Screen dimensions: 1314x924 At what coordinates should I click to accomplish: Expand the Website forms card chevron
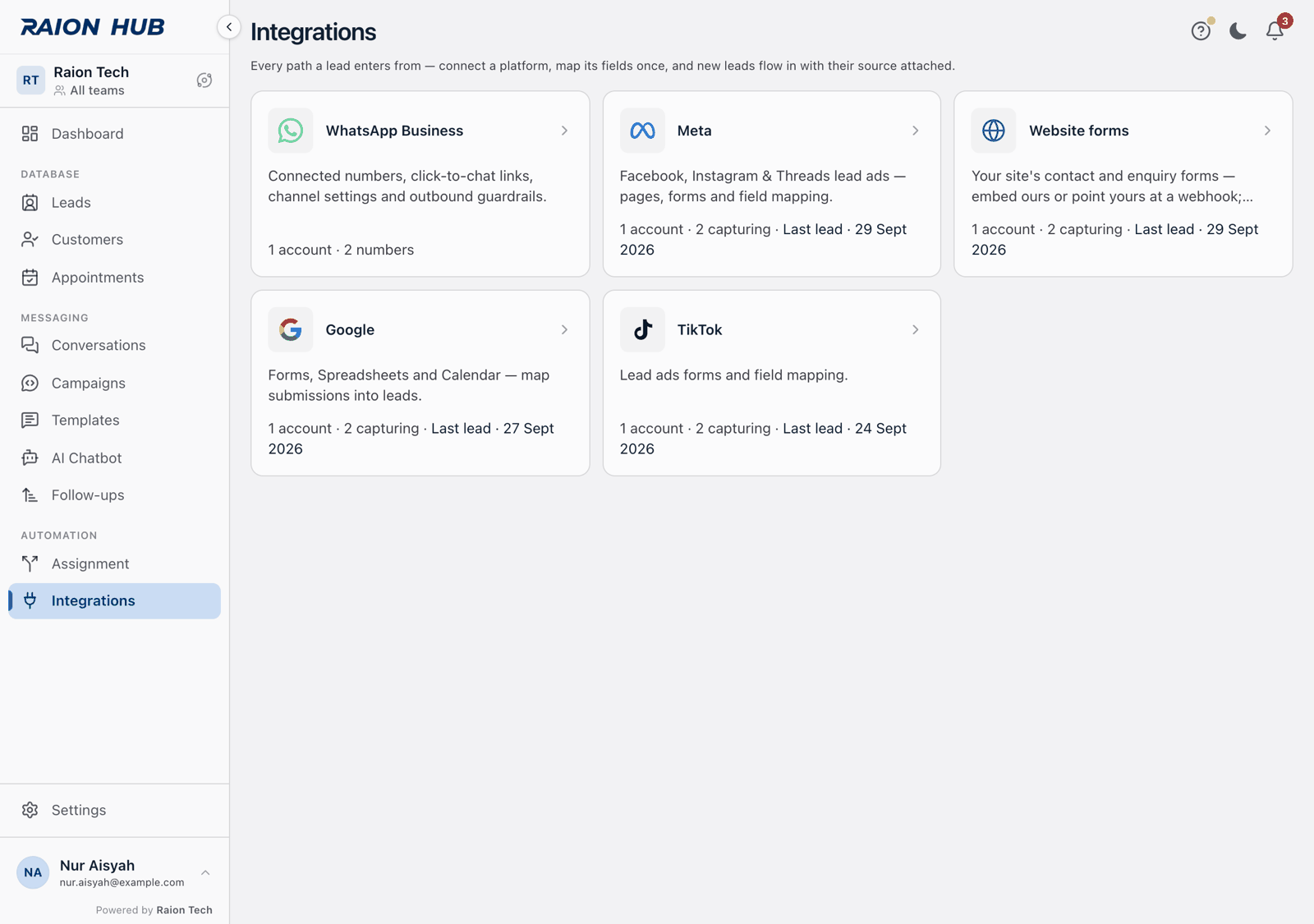pyautogui.click(x=1267, y=131)
